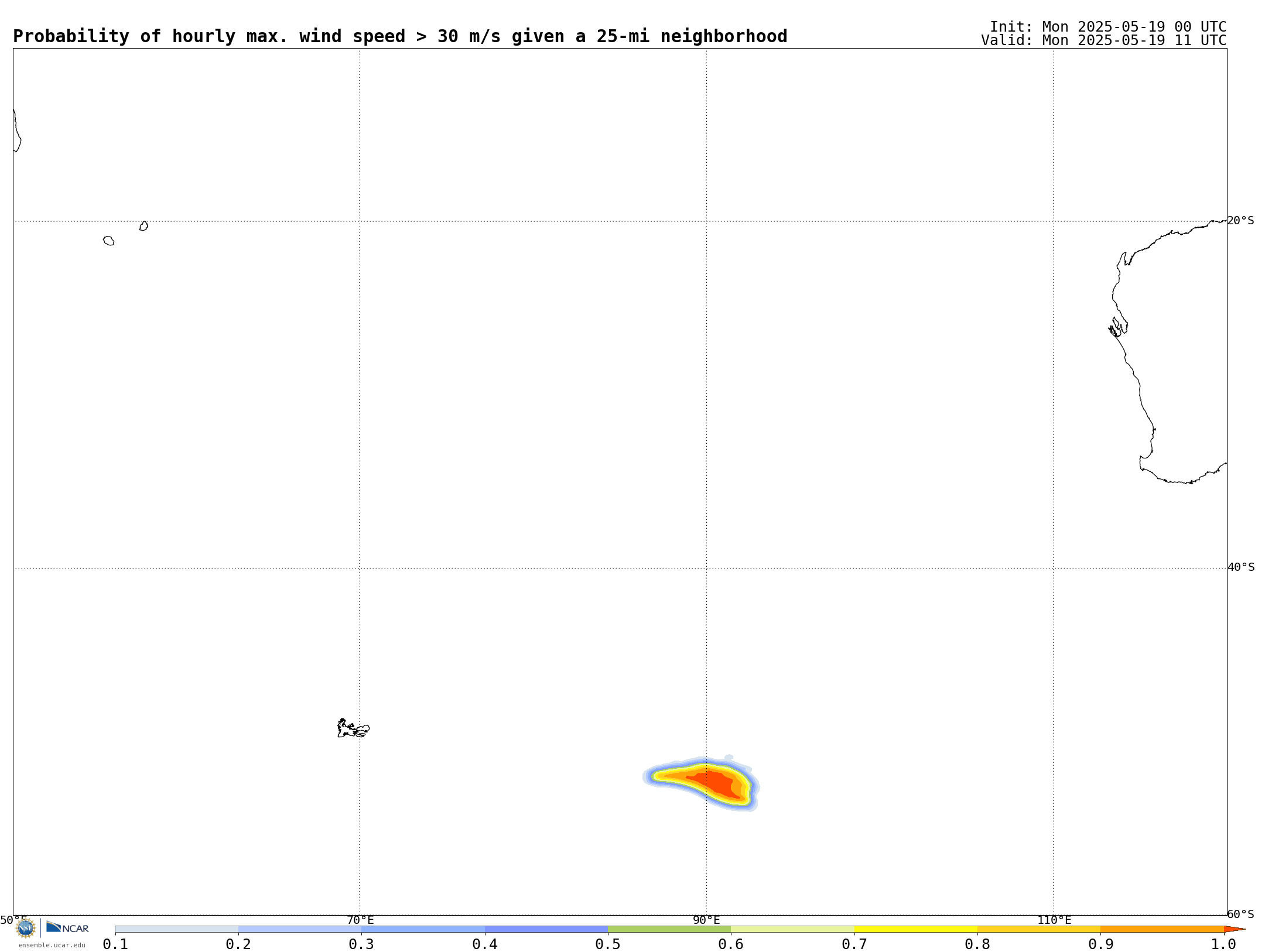Screen dimensions: 1265x952
Task: Click the 1.0 colorbar tick label
Action: pyautogui.click(x=1224, y=944)
